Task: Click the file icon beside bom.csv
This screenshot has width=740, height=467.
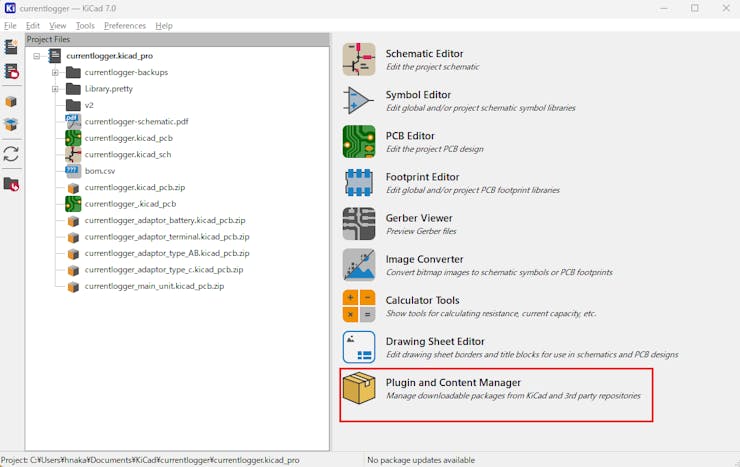Action: 73,171
